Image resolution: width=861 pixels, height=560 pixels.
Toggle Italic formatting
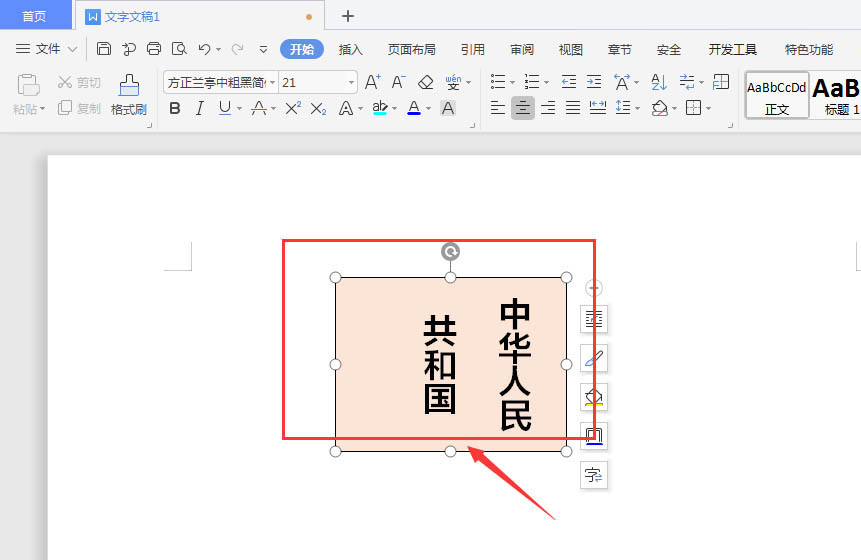tap(200, 108)
